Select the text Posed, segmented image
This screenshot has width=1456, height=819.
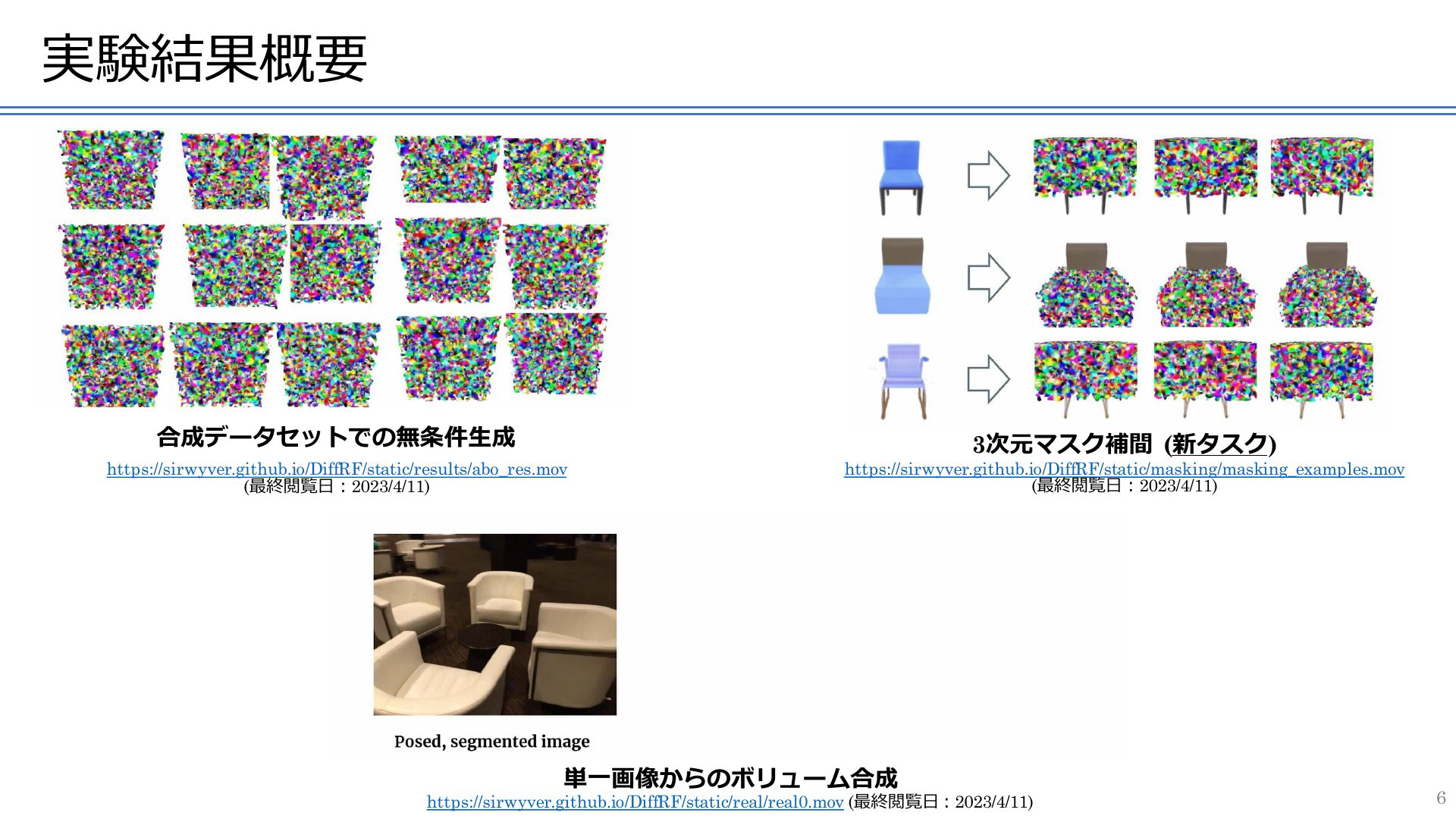coord(492,742)
